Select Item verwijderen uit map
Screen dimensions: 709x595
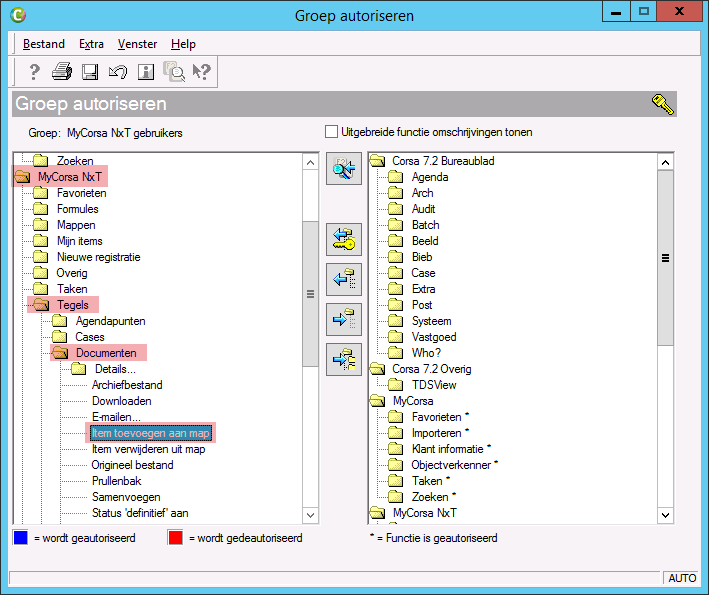pos(148,449)
